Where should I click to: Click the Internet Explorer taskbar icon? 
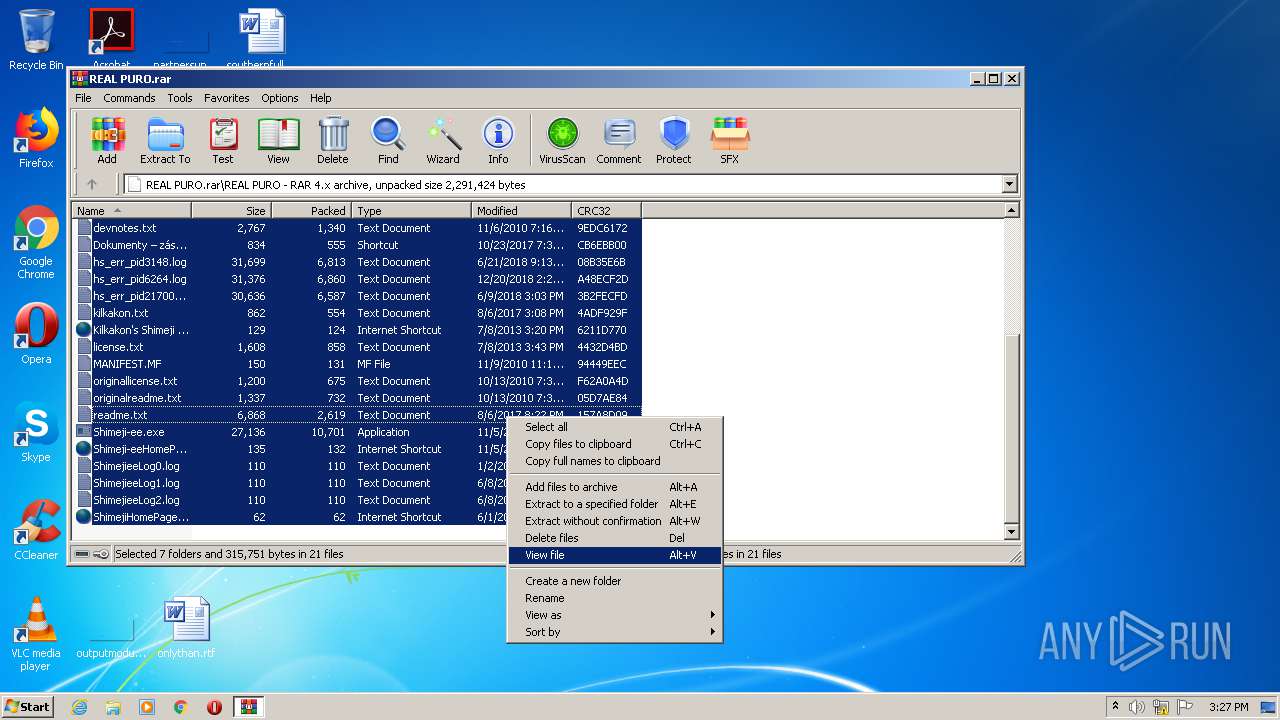tap(79, 707)
